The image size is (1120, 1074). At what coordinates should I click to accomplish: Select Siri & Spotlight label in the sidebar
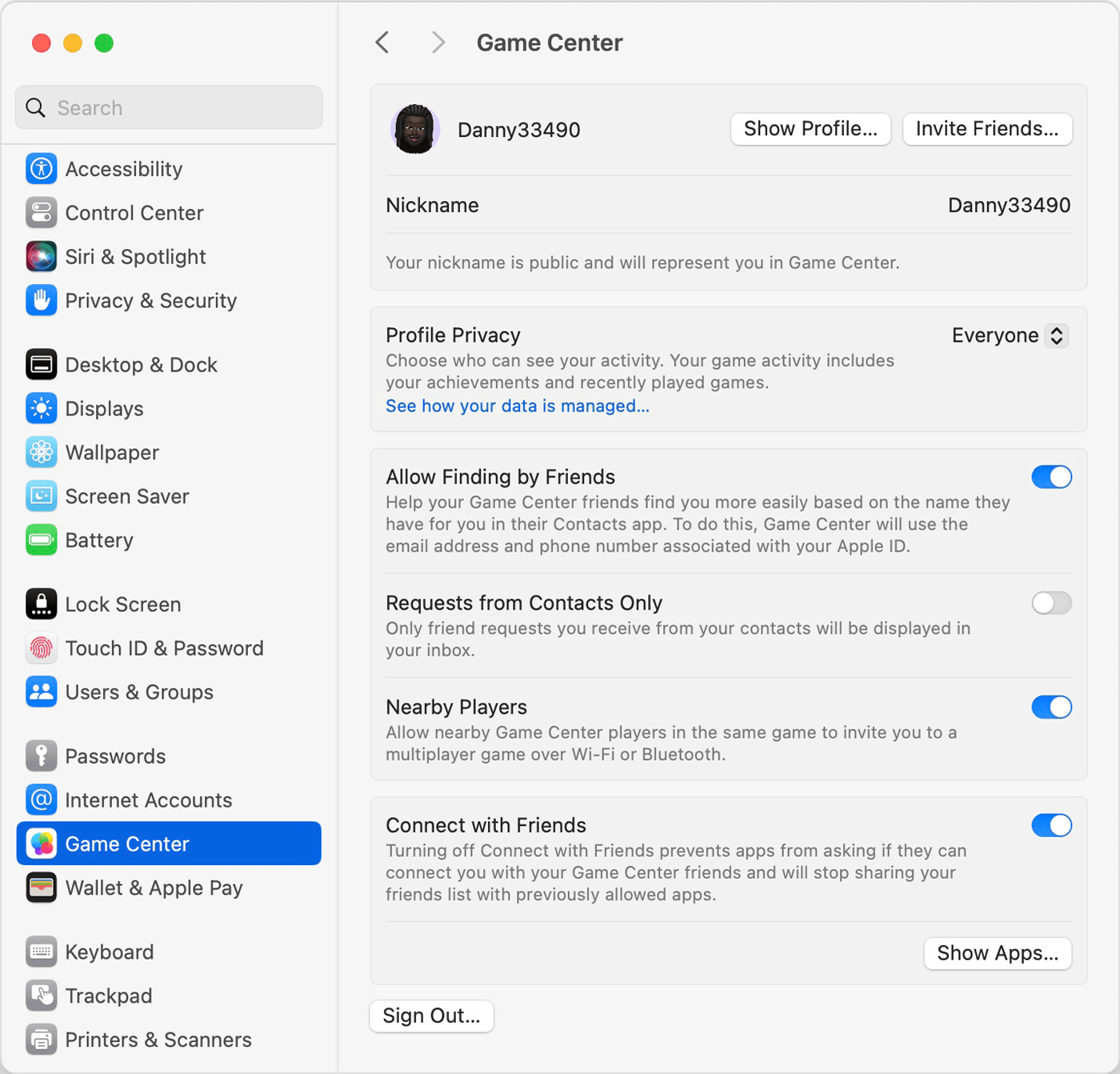coord(135,257)
